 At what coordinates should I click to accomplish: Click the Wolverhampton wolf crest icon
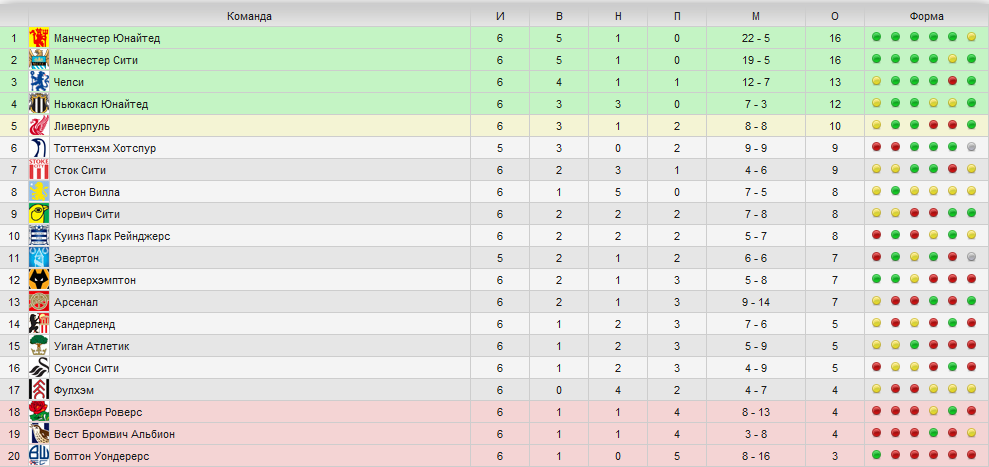(39, 280)
